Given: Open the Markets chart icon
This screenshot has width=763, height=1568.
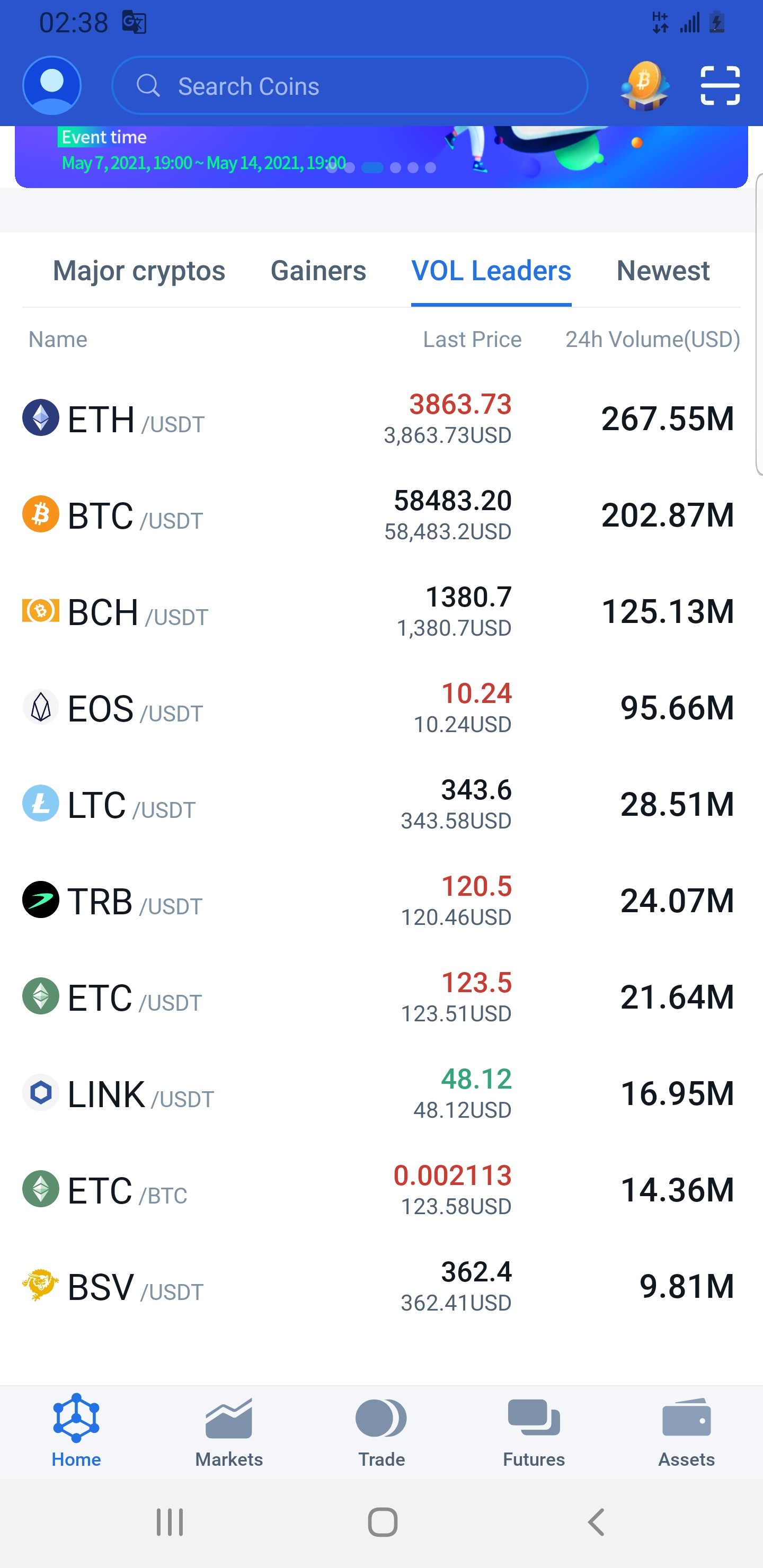Looking at the screenshot, I should click(x=229, y=1418).
